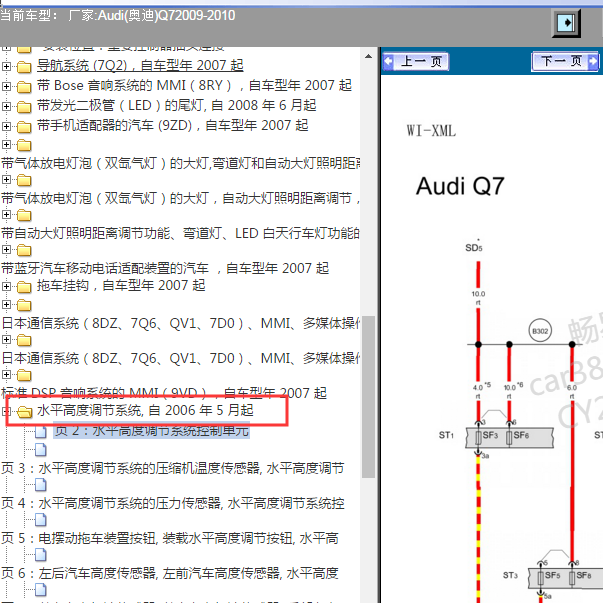Click document icon above 页 4 entry
This screenshot has width=603, height=603.
(41, 485)
